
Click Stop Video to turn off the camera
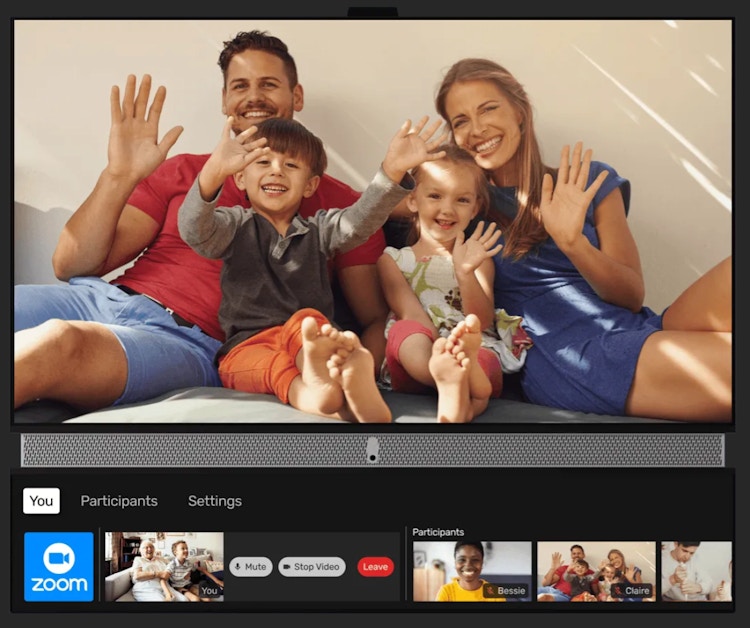pyautogui.click(x=311, y=567)
